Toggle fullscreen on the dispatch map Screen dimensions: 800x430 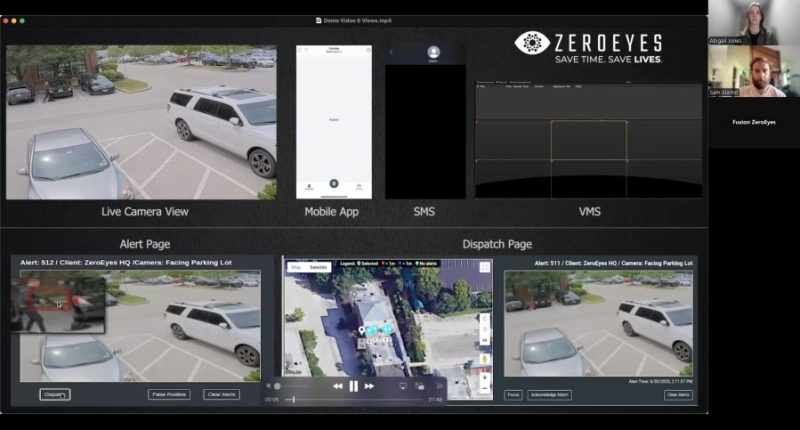coord(485,267)
